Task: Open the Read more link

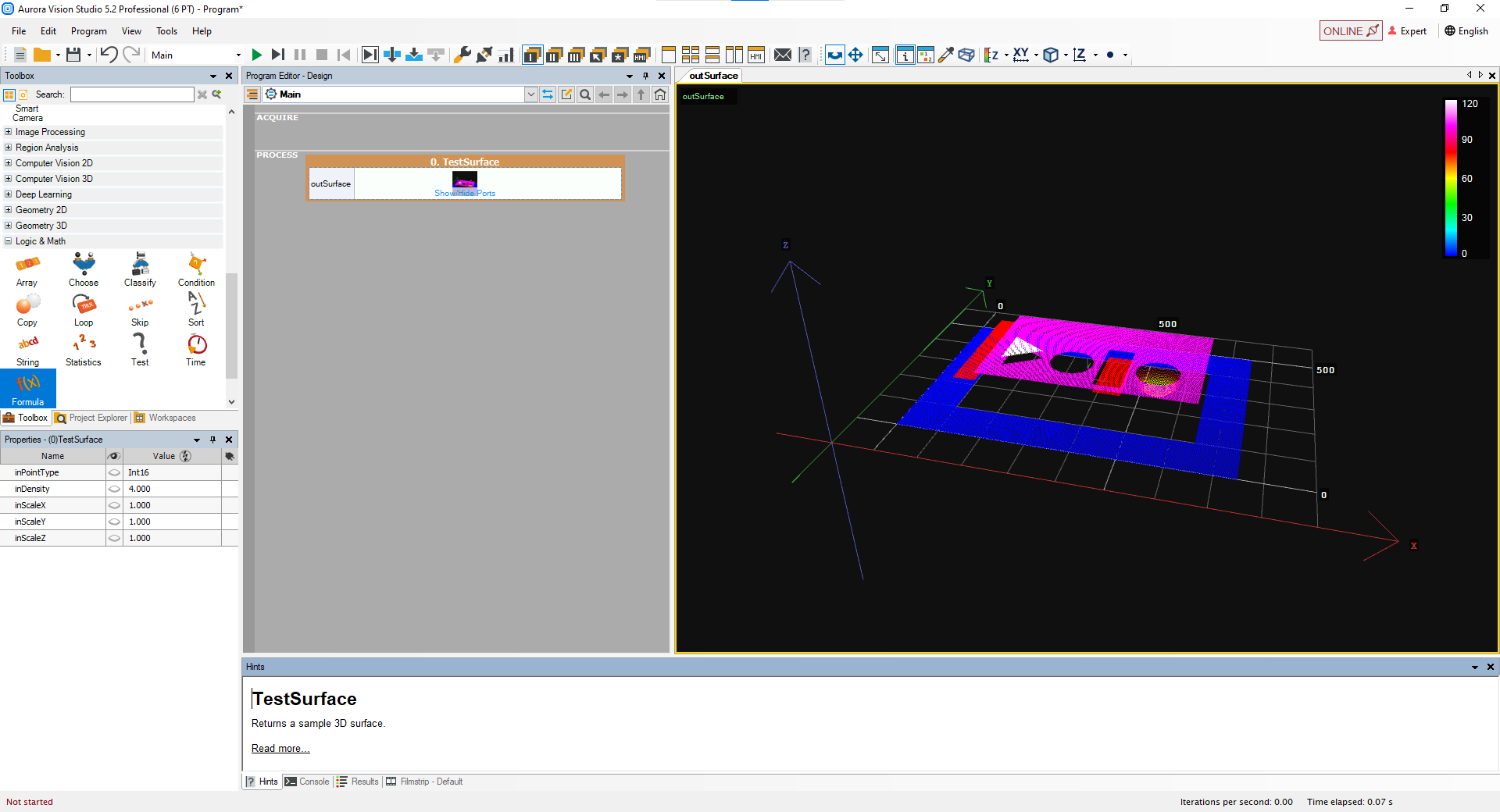Action: (280, 748)
